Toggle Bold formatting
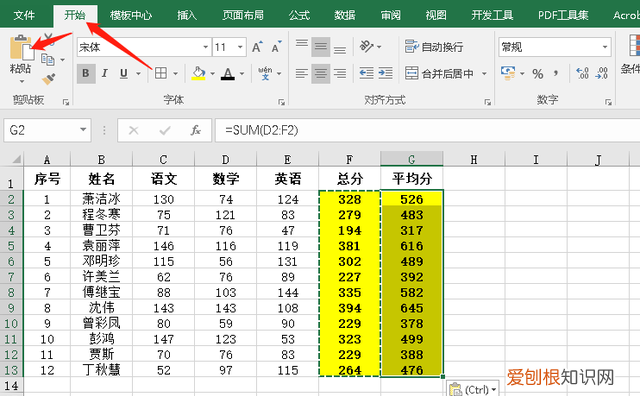640x396 pixels. pos(86,73)
